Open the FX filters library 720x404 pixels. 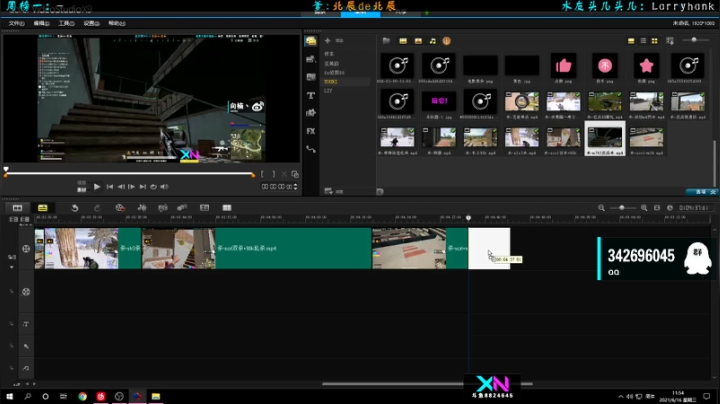point(311,131)
